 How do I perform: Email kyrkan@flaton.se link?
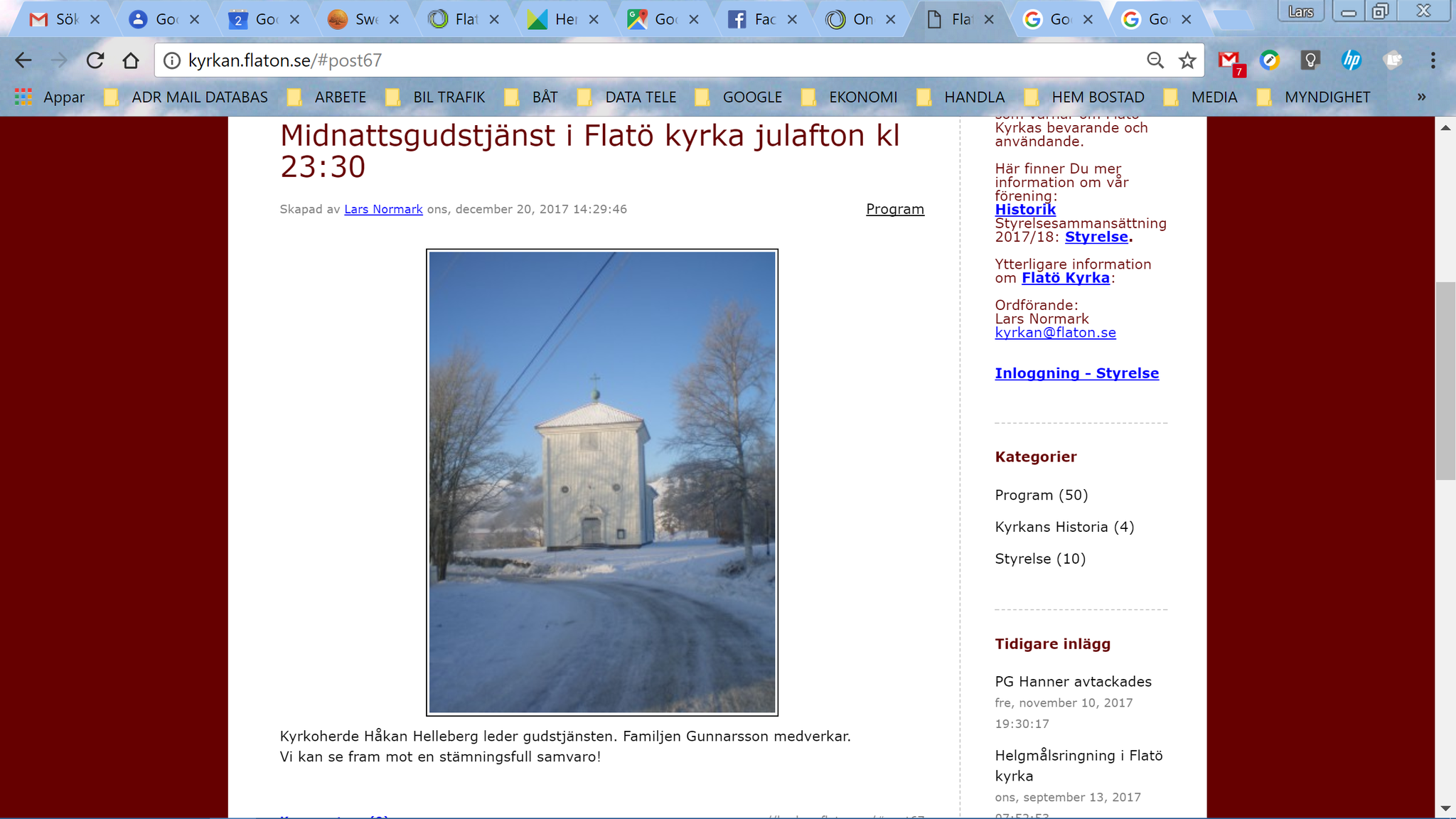(x=1055, y=333)
